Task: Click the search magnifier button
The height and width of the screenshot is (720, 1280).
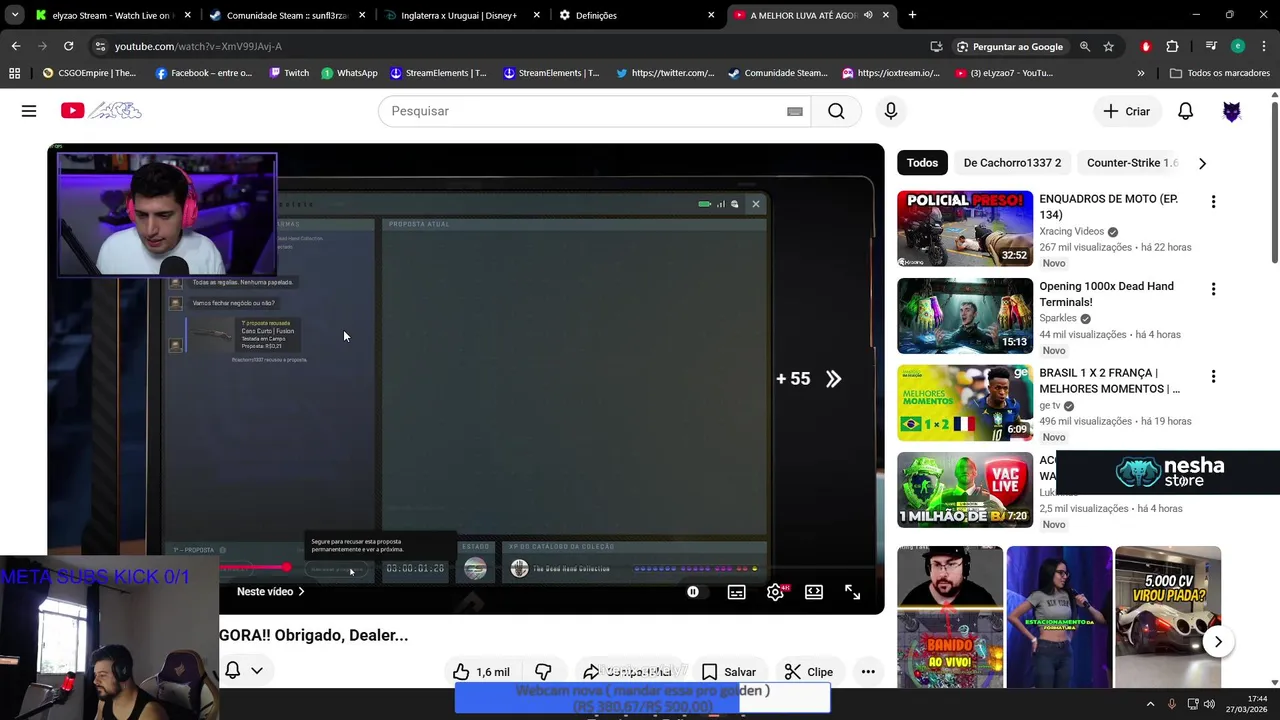Action: pyautogui.click(x=836, y=111)
